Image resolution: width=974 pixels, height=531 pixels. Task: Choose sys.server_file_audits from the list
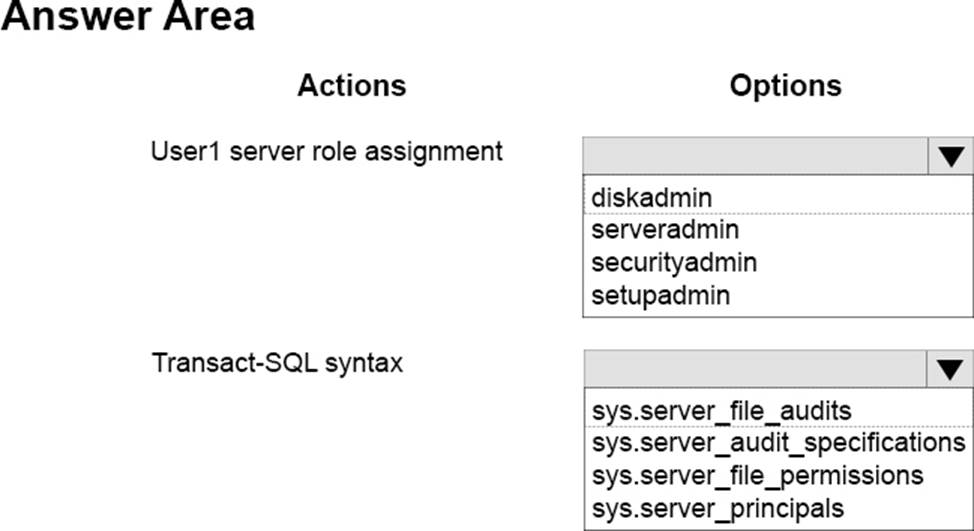pyautogui.click(x=721, y=411)
